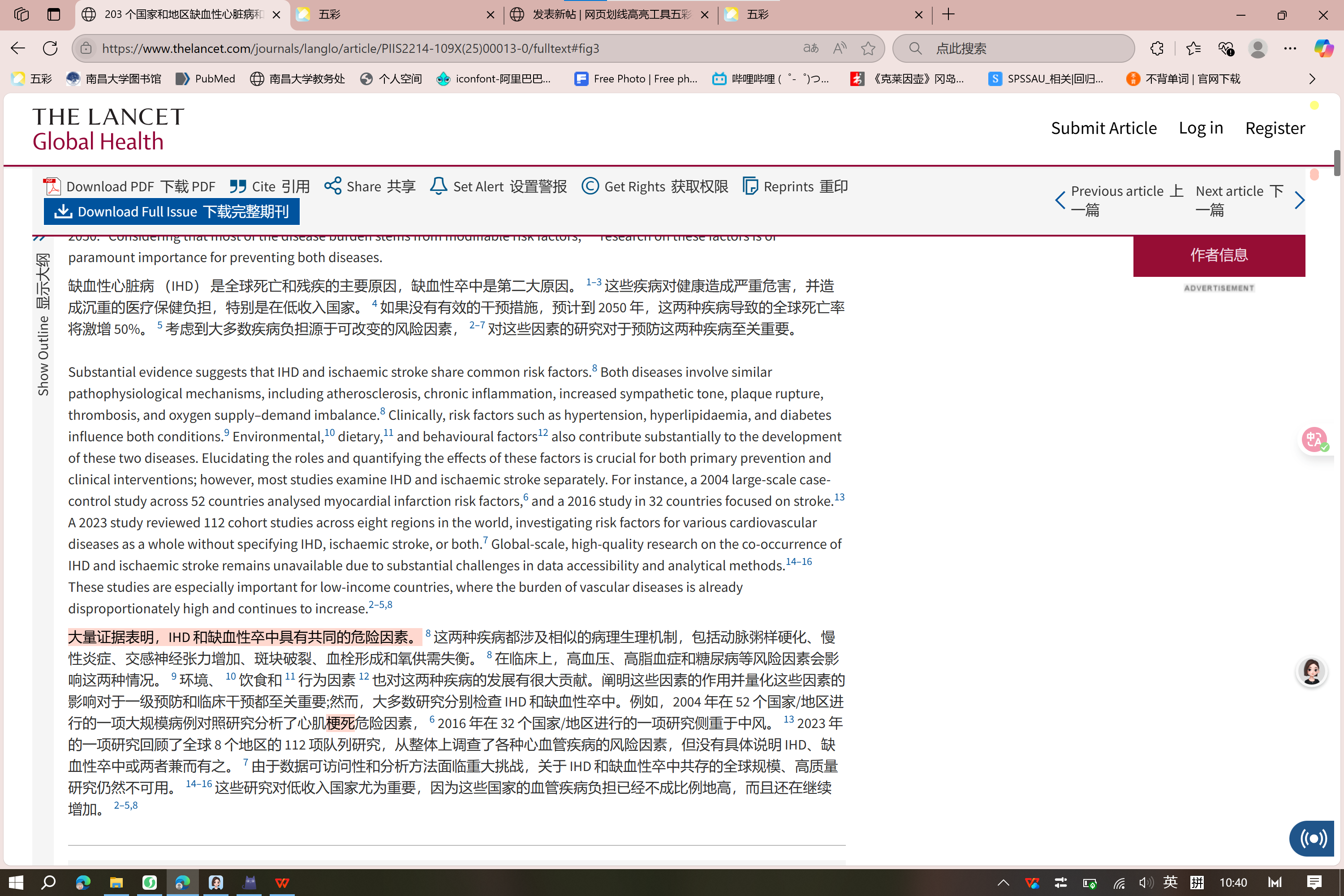Image resolution: width=1344 pixels, height=896 pixels.
Task: Click the read aloud icon in the address bar
Action: [x=840, y=48]
